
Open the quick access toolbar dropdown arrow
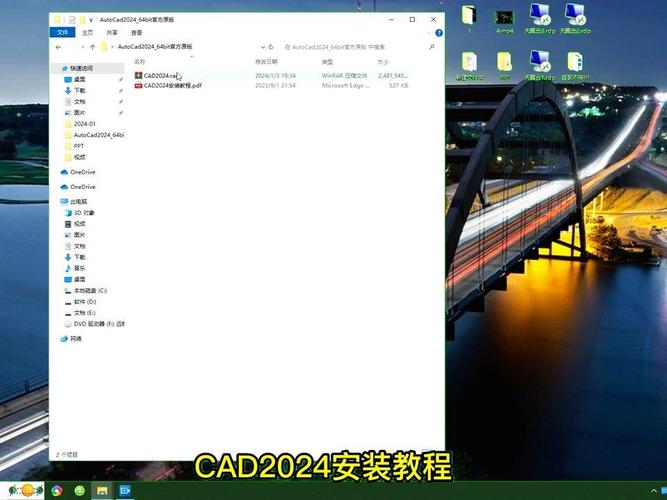pyautogui.click(x=91, y=20)
